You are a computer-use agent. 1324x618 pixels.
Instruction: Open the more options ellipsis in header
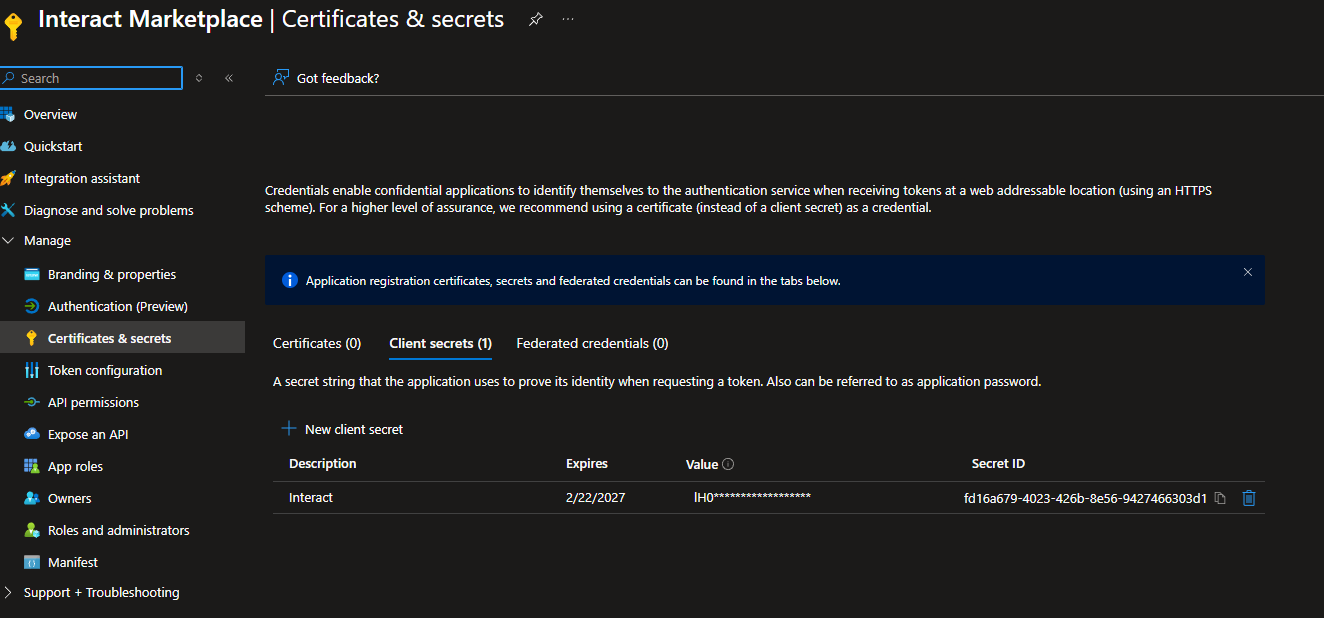tap(568, 19)
